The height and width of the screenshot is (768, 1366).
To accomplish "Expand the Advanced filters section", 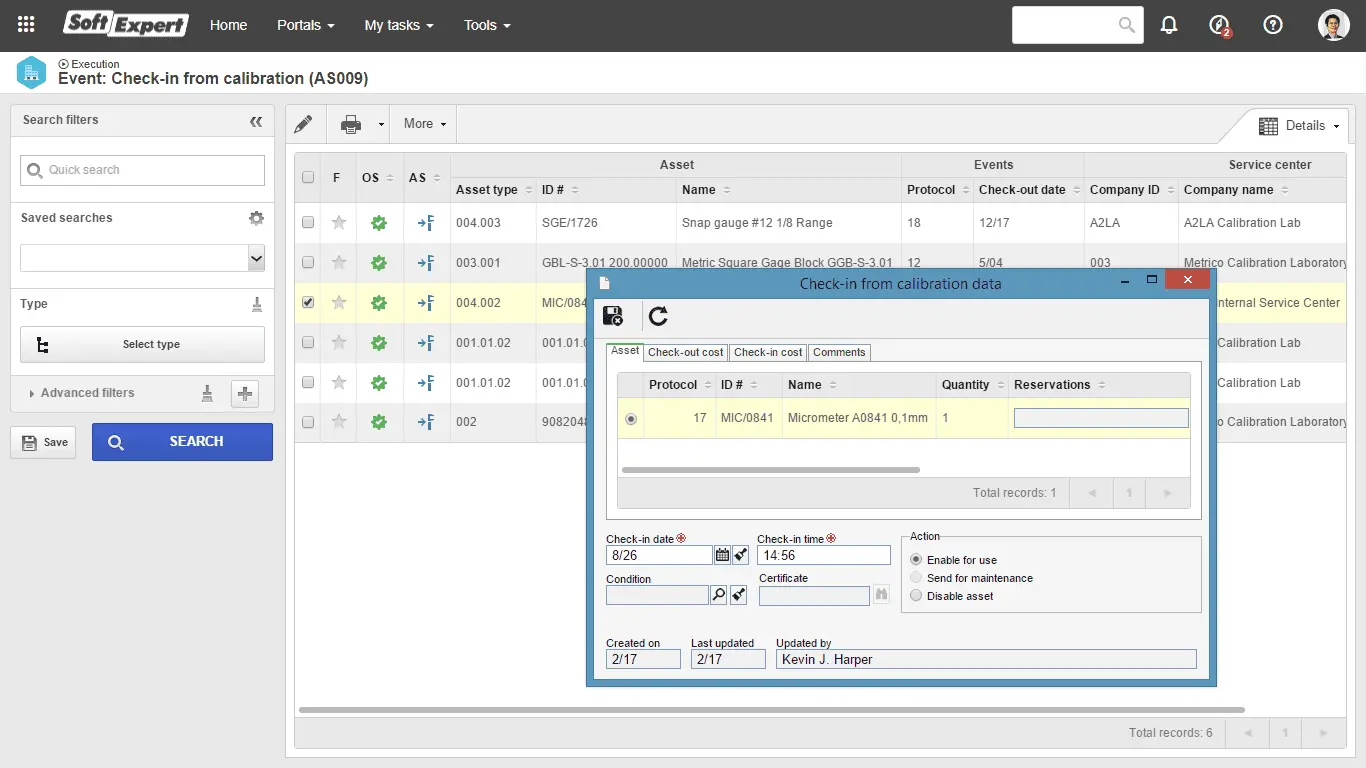I will (x=87, y=393).
